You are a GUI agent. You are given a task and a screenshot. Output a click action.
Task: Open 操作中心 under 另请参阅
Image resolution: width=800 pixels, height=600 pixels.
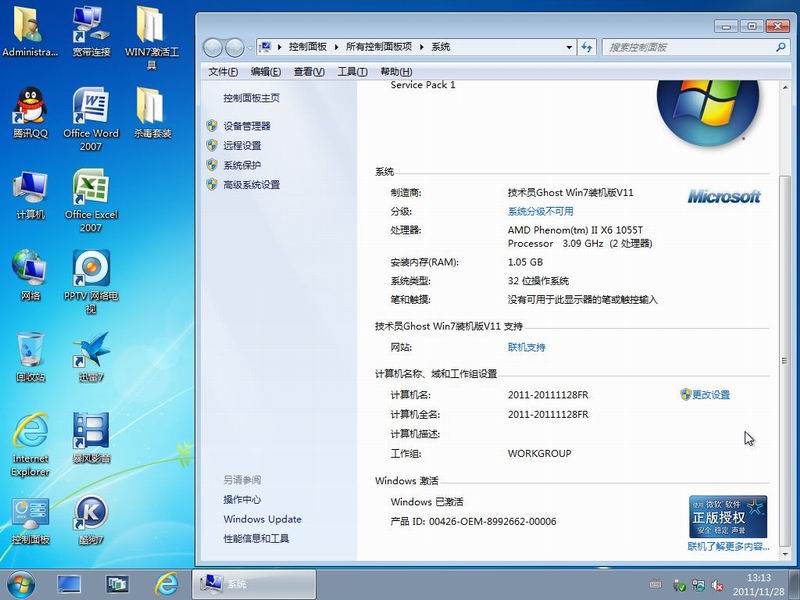(242, 499)
